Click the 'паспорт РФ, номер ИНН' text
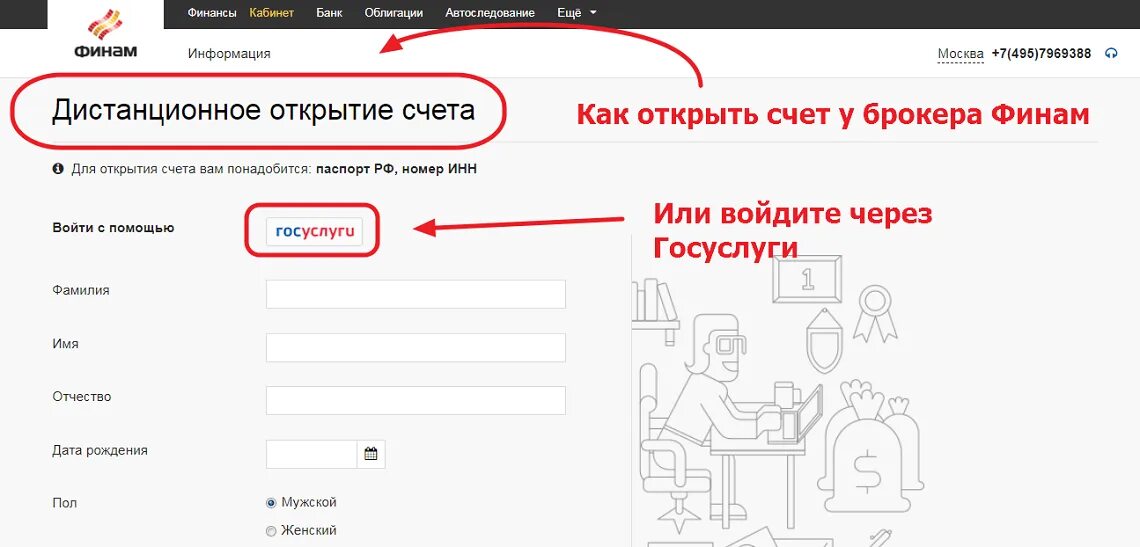This screenshot has height=547, width=1140. [x=397, y=169]
